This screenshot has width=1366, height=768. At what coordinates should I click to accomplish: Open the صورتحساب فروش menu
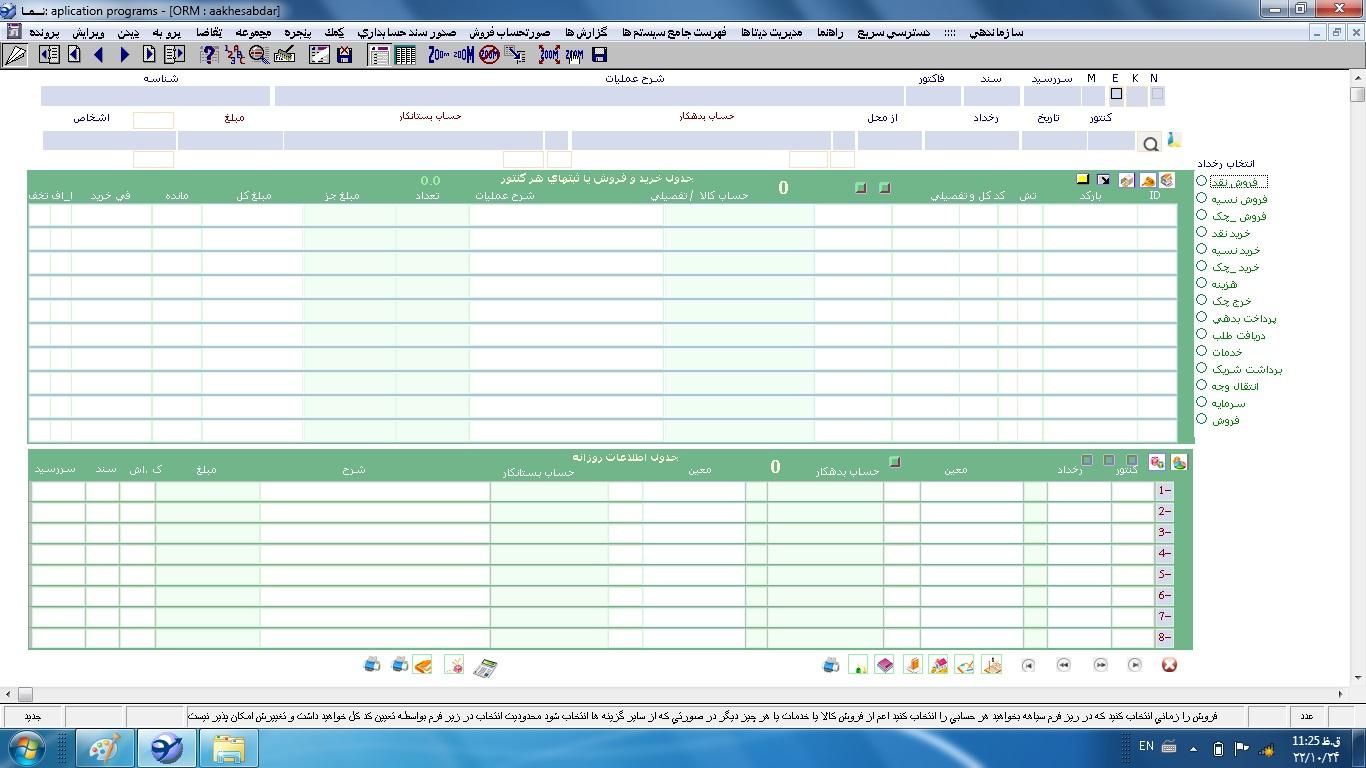(510, 32)
